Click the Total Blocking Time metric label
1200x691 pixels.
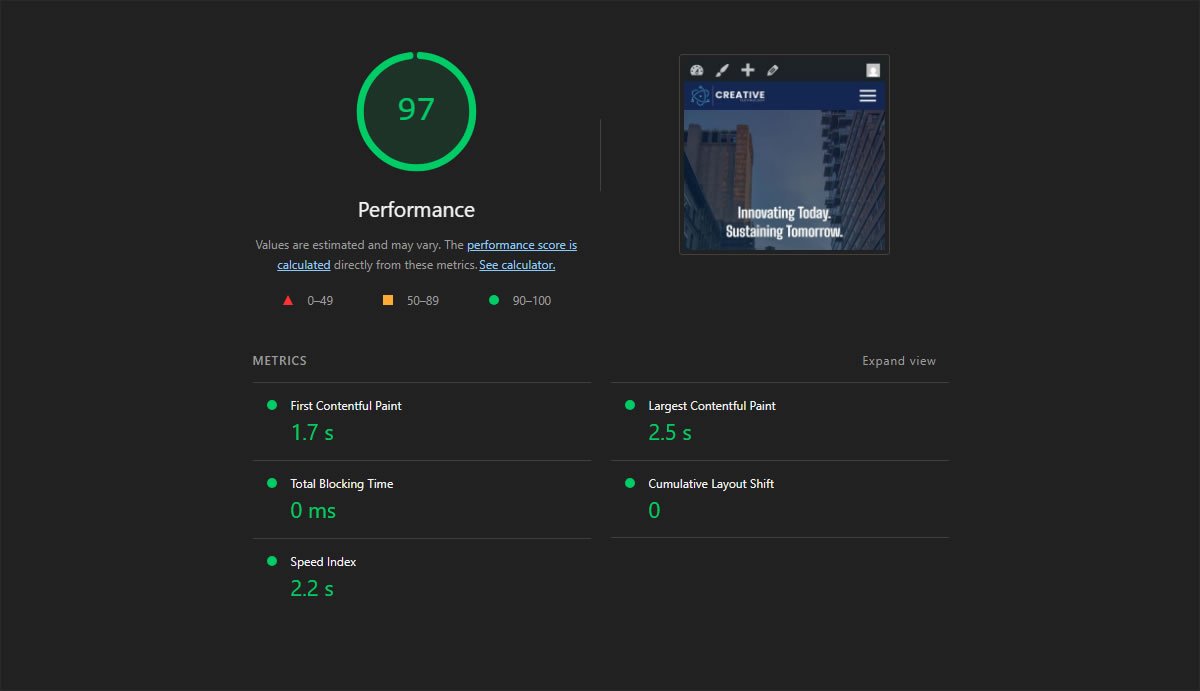tap(342, 484)
